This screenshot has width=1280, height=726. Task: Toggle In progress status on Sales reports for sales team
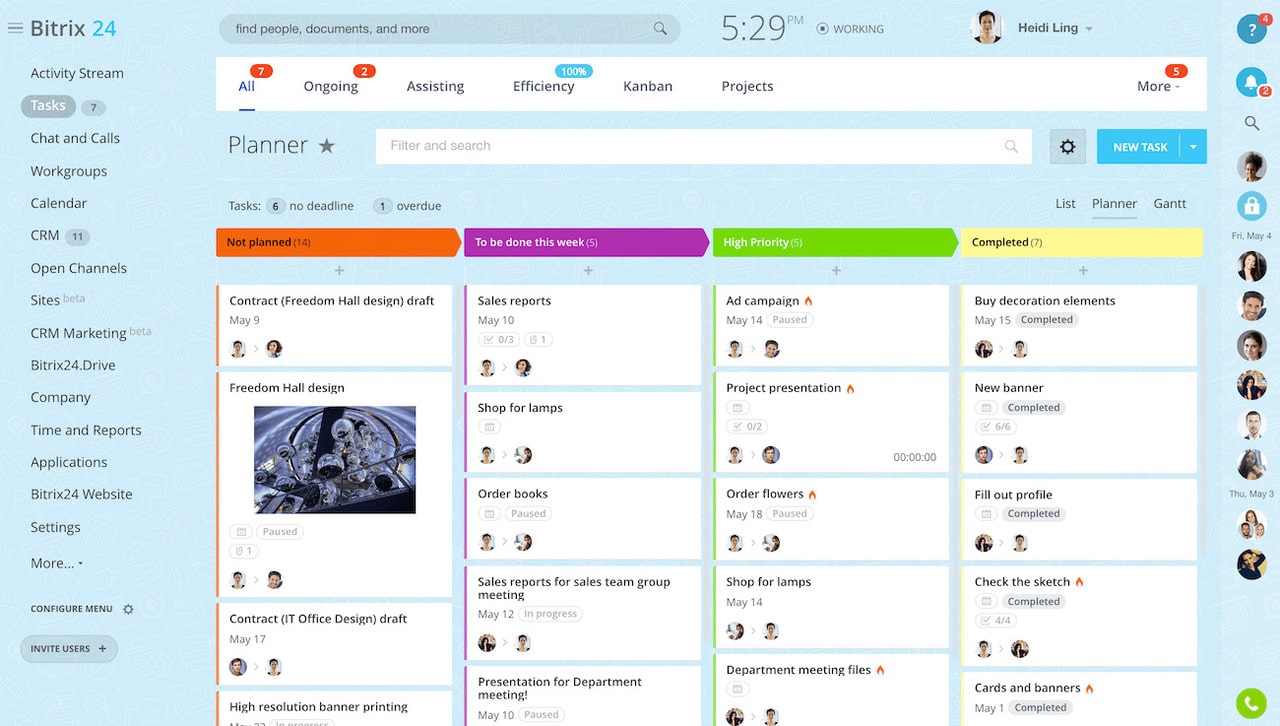pos(550,614)
